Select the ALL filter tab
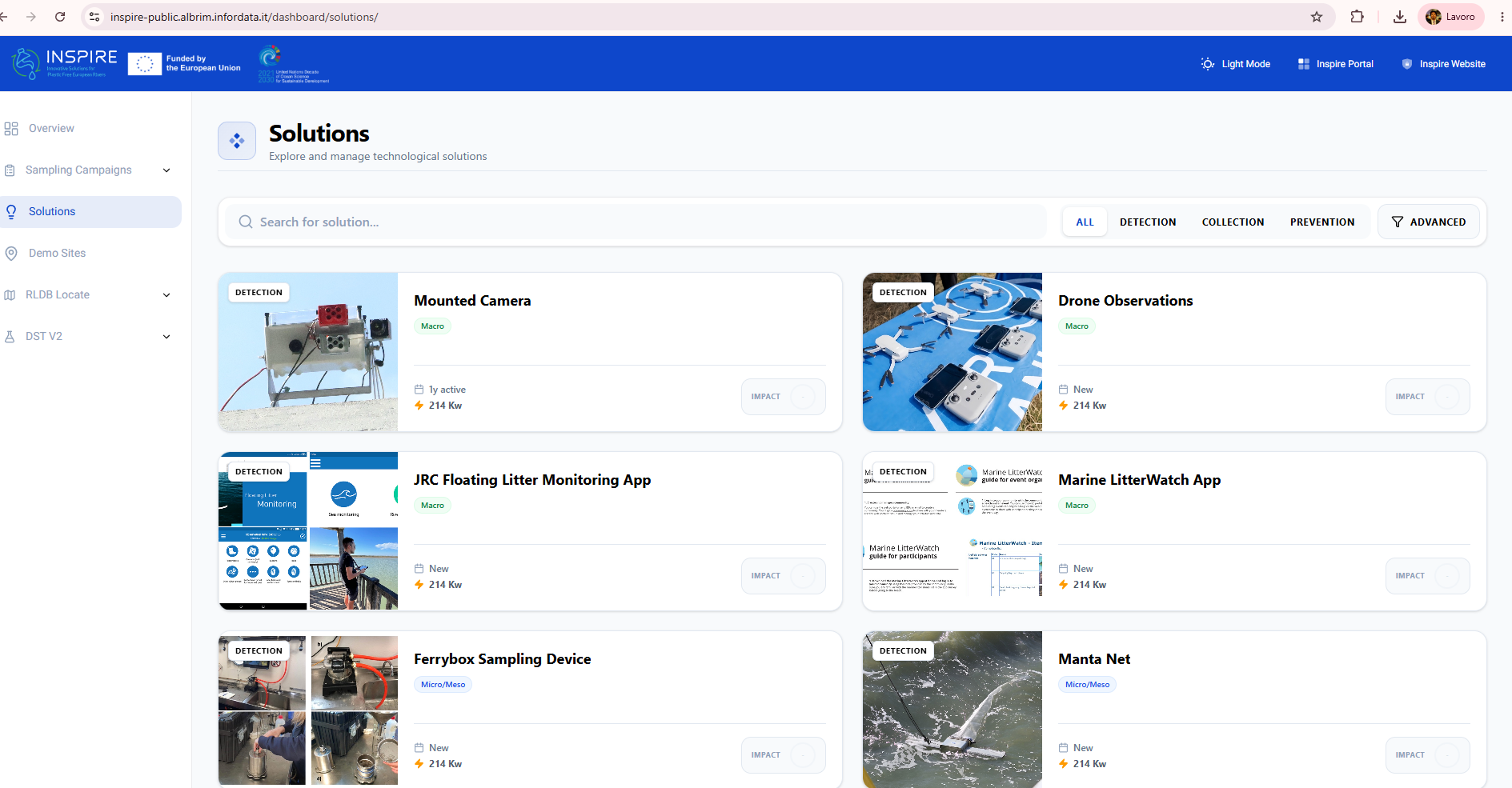This screenshot has width=1512, height=788. [1085, 222]
